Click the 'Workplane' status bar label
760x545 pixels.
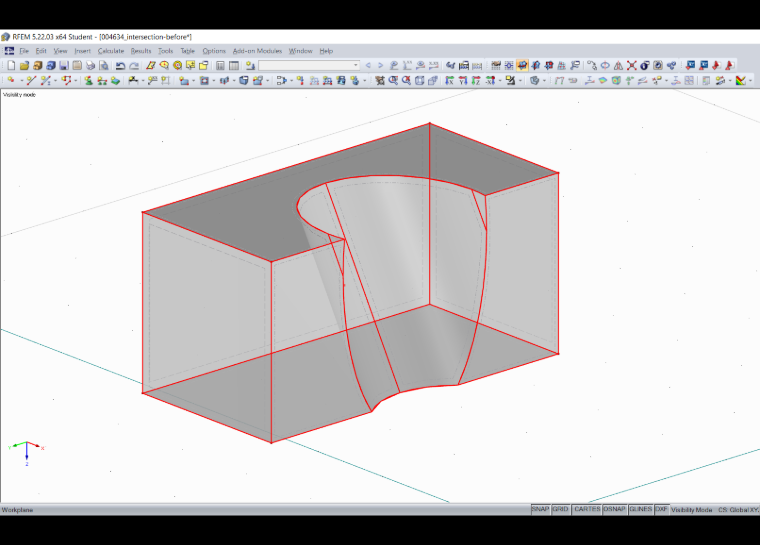pos(17,510)
